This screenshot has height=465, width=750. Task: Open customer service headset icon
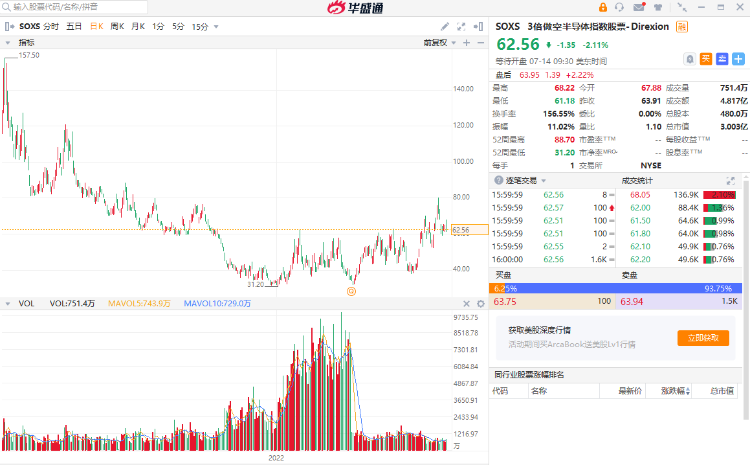pos(619,7)
